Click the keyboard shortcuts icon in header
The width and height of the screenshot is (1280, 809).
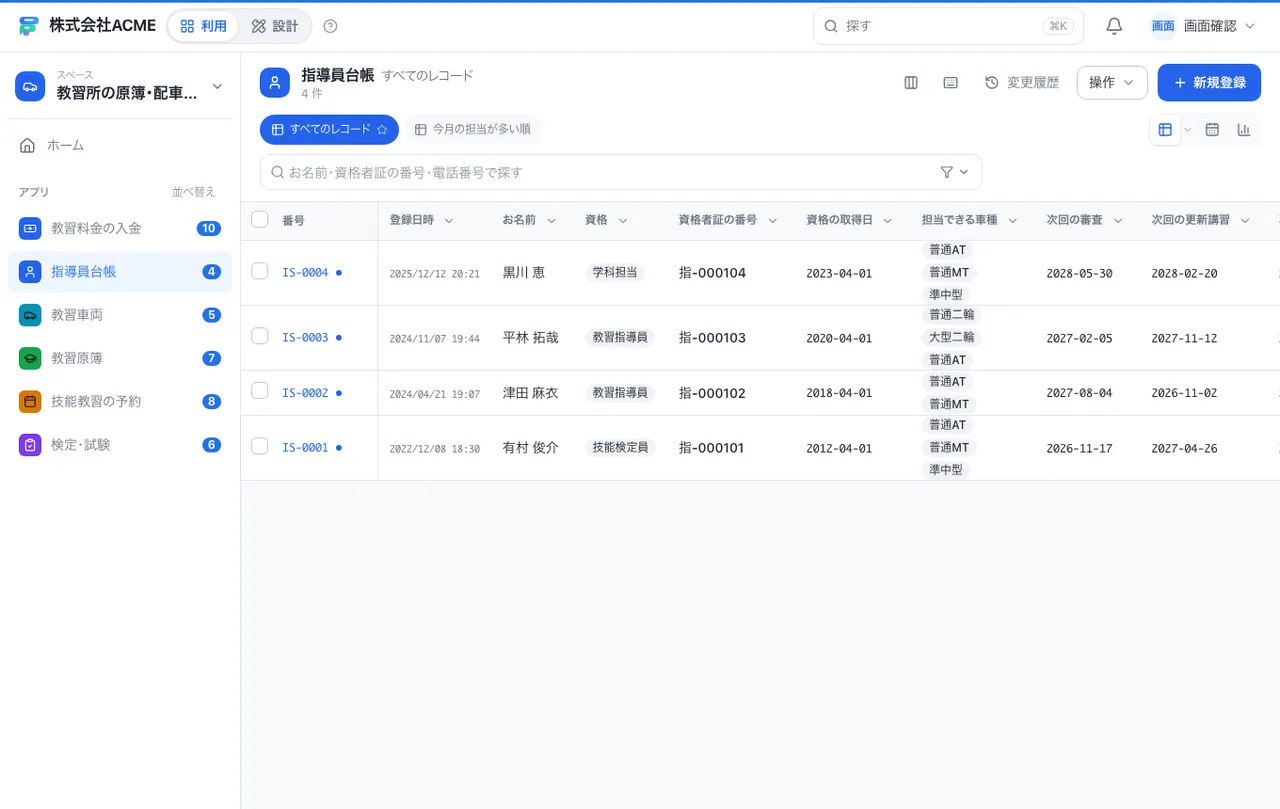coord(951,83)
